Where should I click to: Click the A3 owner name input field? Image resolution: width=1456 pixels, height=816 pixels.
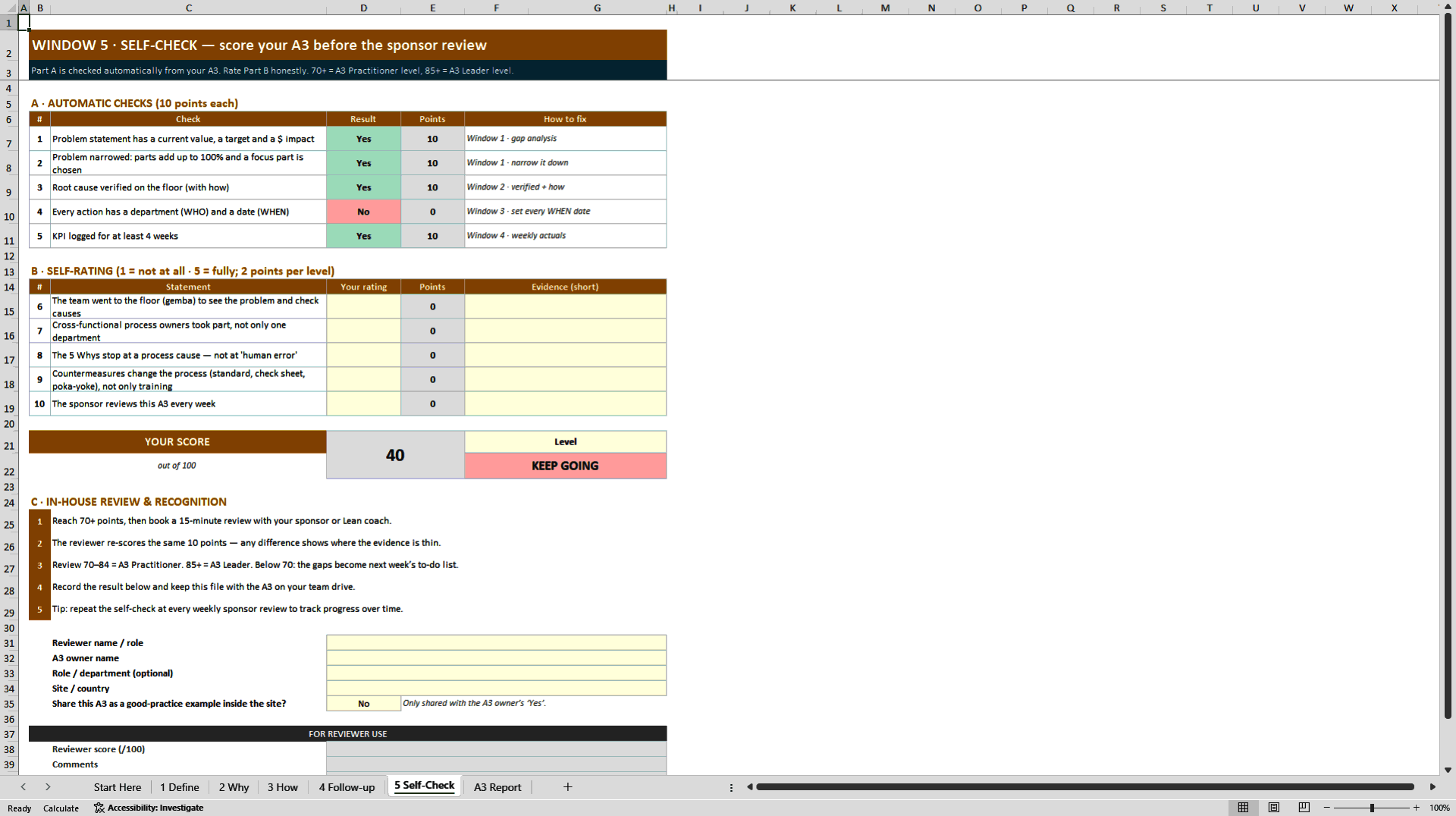(x=496, y=658)
